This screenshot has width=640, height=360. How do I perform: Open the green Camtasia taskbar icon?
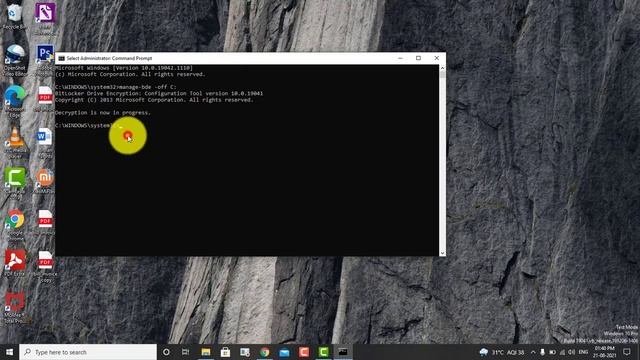[323, 352]
